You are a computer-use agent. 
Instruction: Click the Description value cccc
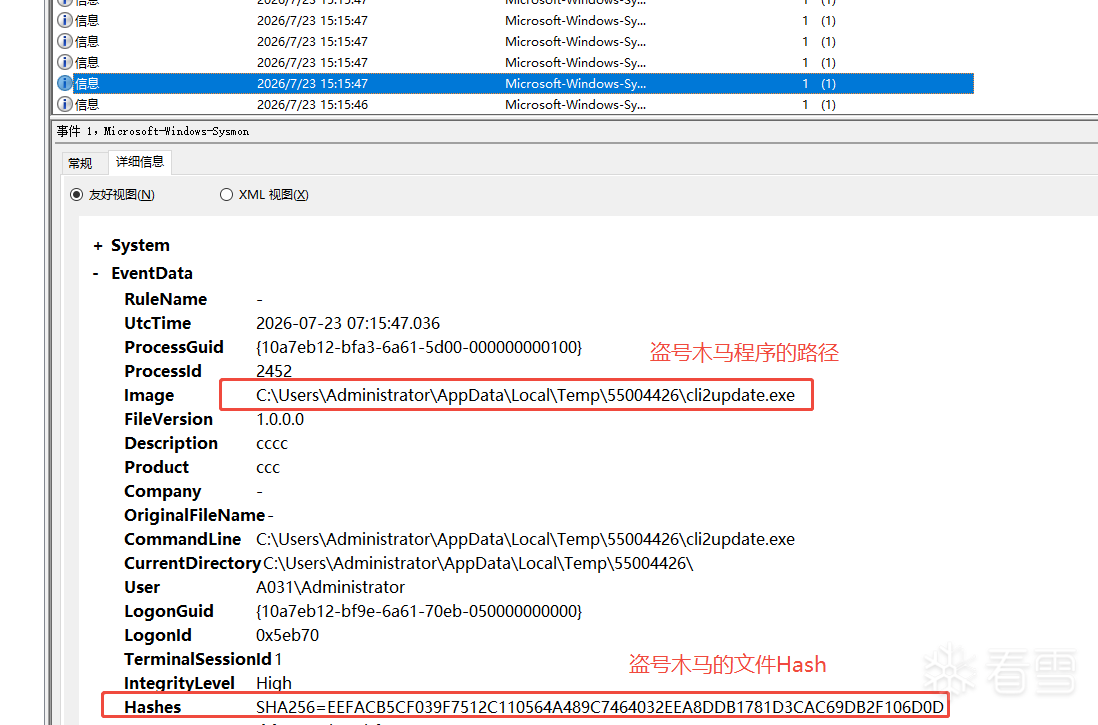[x=272, y=443]
